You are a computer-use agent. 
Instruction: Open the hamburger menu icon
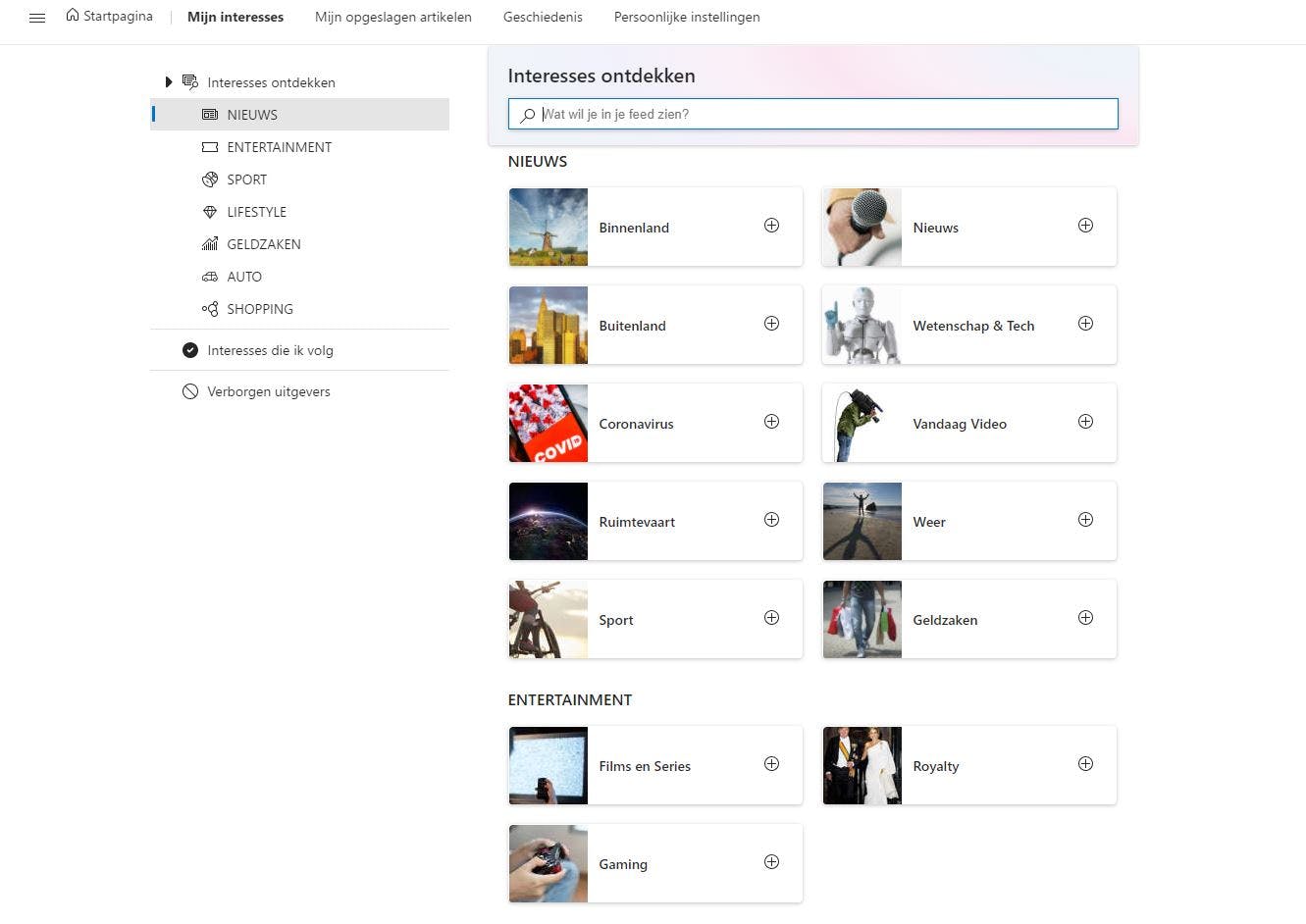click(37, 18)
